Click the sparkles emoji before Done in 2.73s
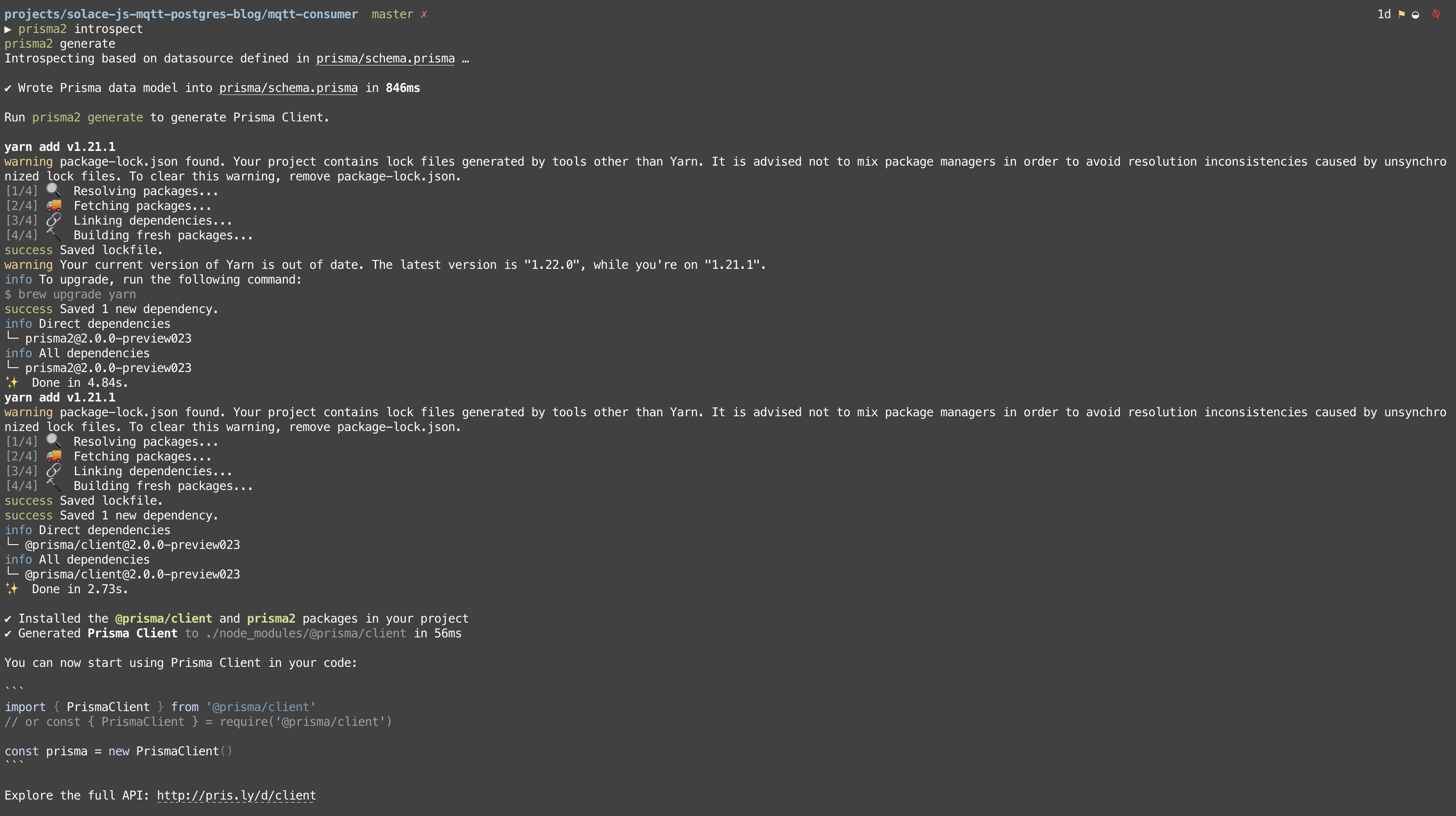Viewport: 1456px width, 816px height. point(12,589)
